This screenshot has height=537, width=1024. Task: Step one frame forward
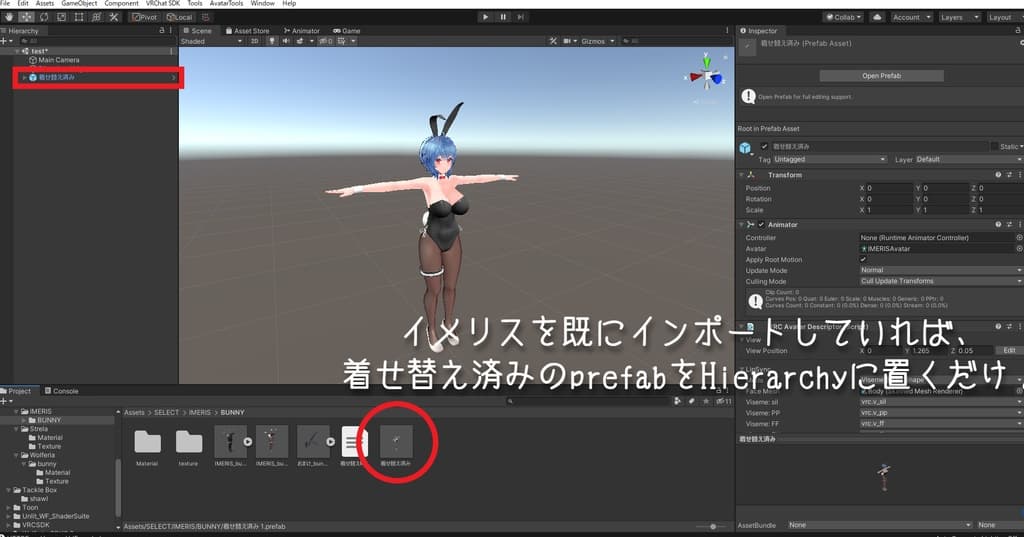(x=520, y=17)
